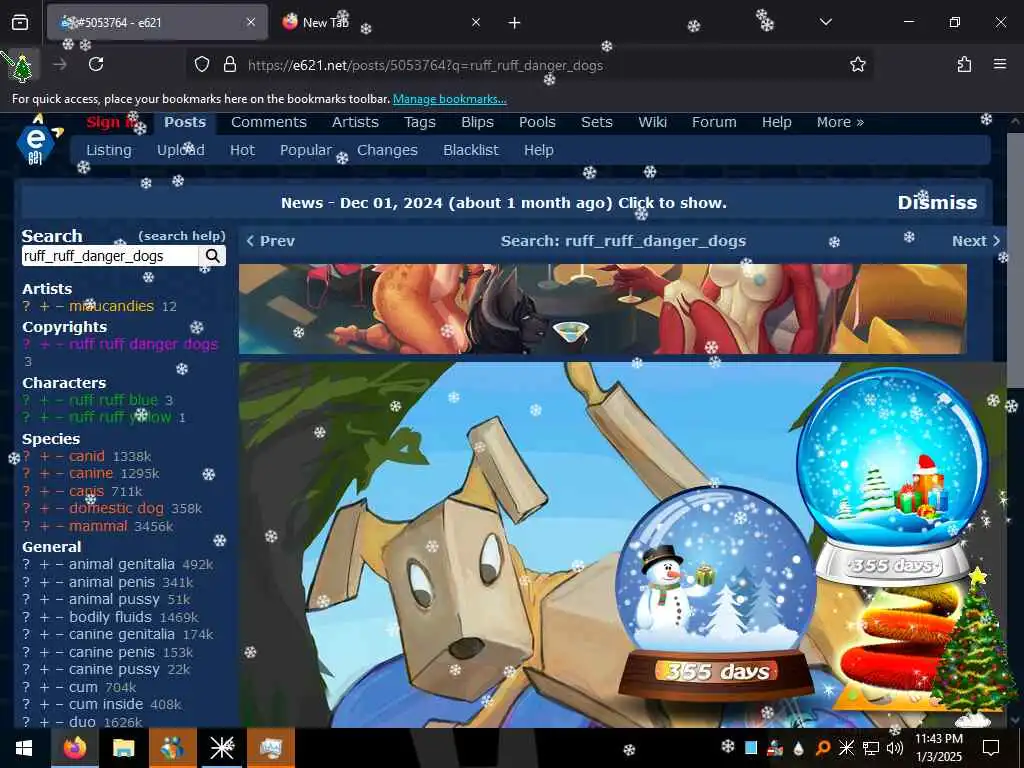
Task: Click the search magnifier button
Action: pyautogui.click(x=213, y=256)
